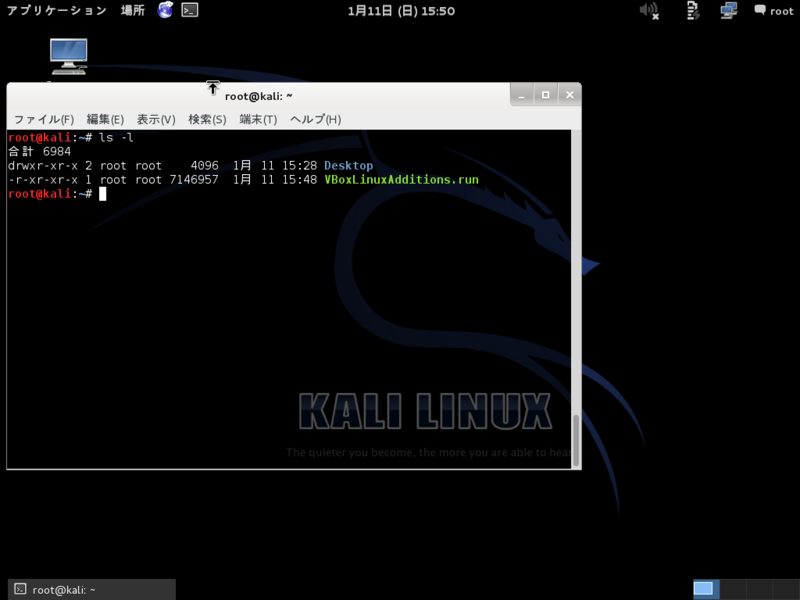The width and height of the screenshot is (800, 600).
Task: Close the root@kali terminal window
Action: click(x=569, y=95)
